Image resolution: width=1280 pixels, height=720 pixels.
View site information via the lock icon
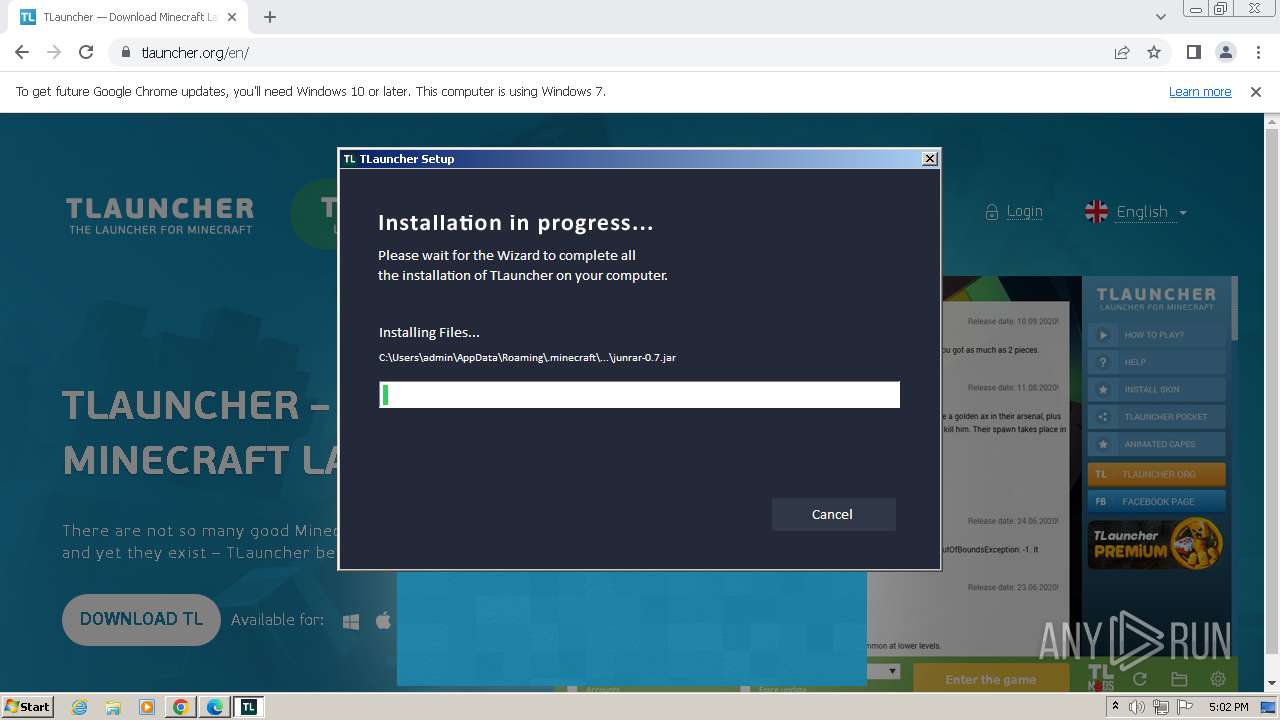126,52
